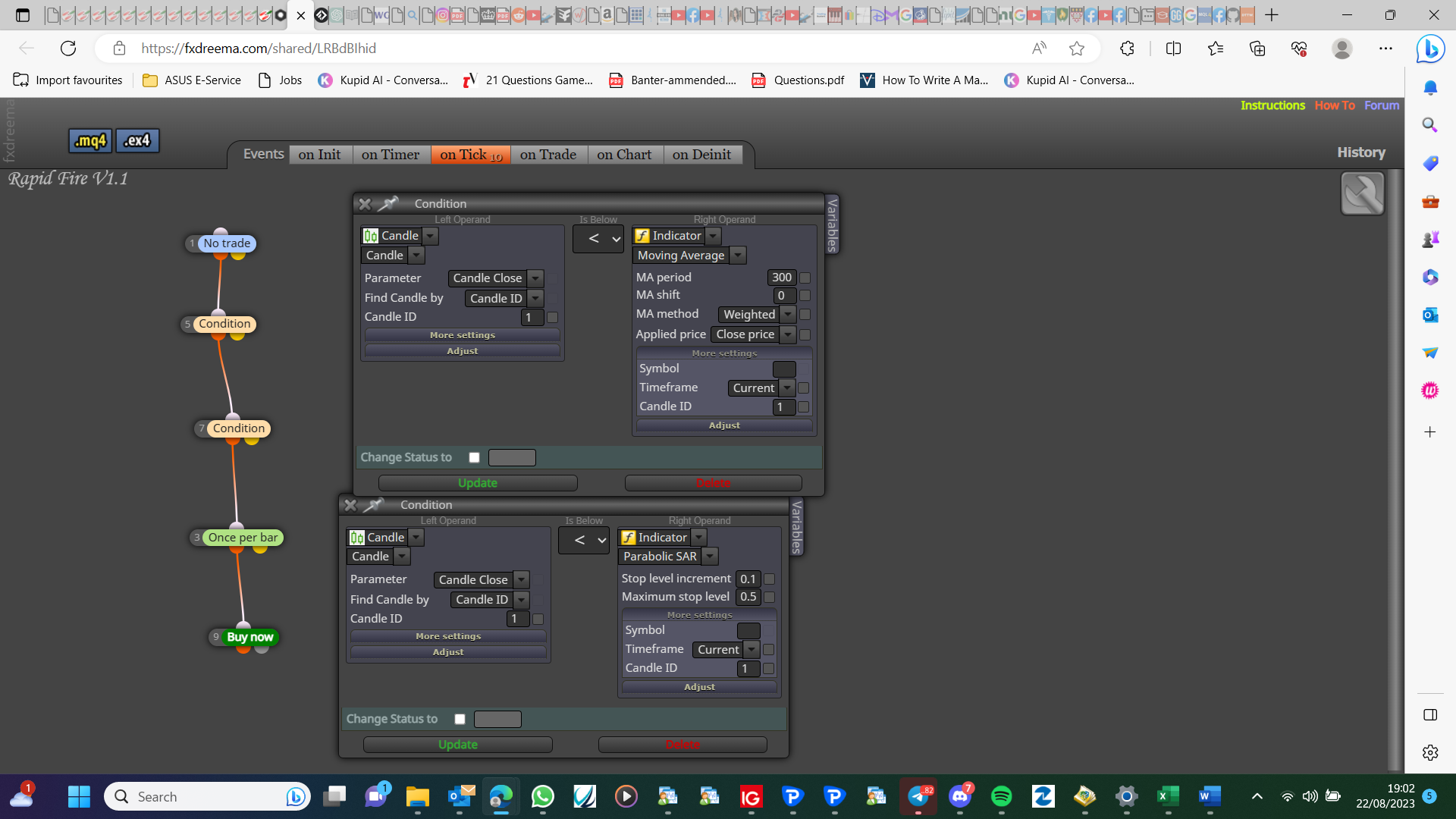Open sidebar notifications bell
This screenshot has height=819, width=1456.
coord(1430,88)
